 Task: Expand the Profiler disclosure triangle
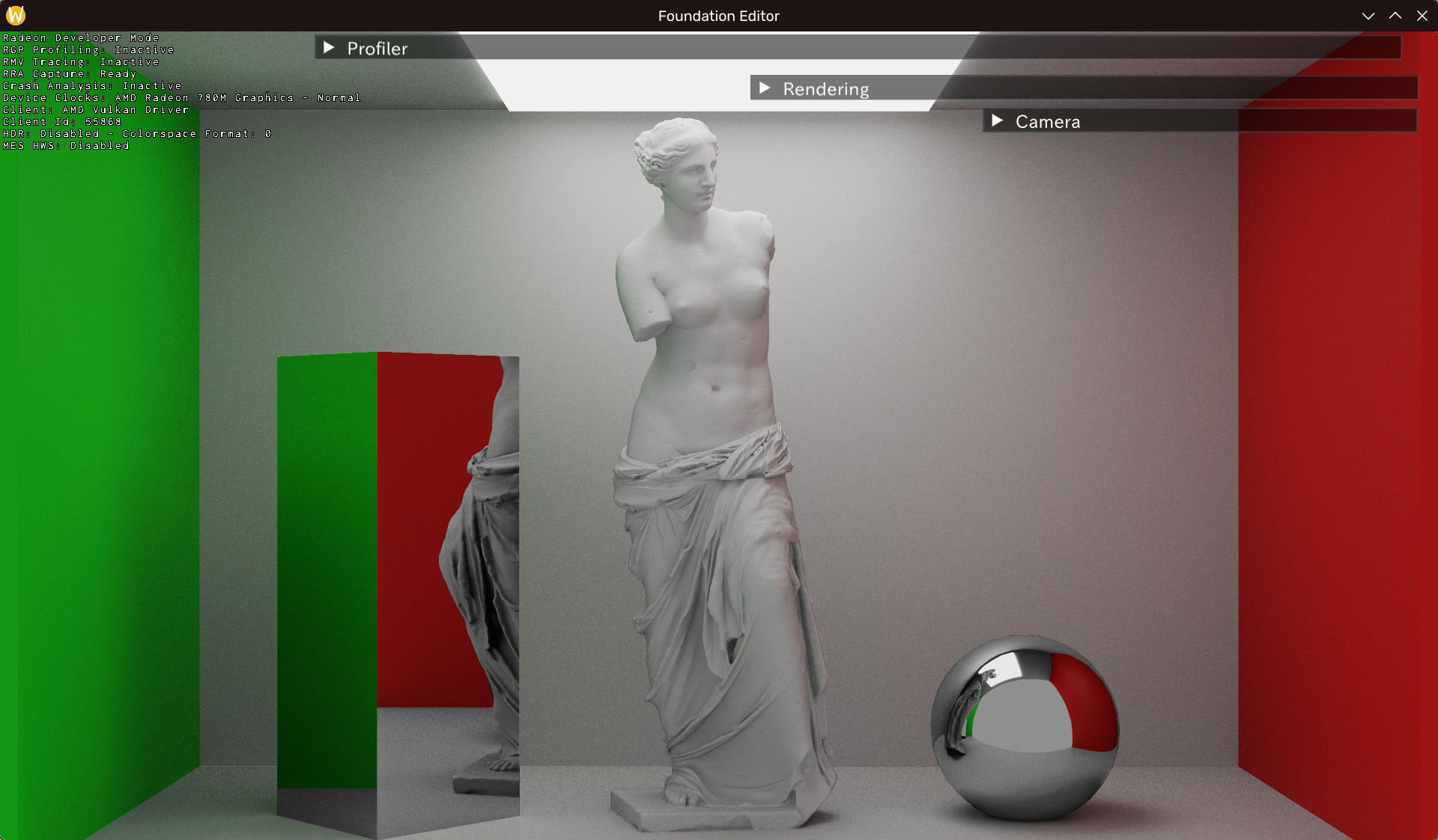(328, 48)
